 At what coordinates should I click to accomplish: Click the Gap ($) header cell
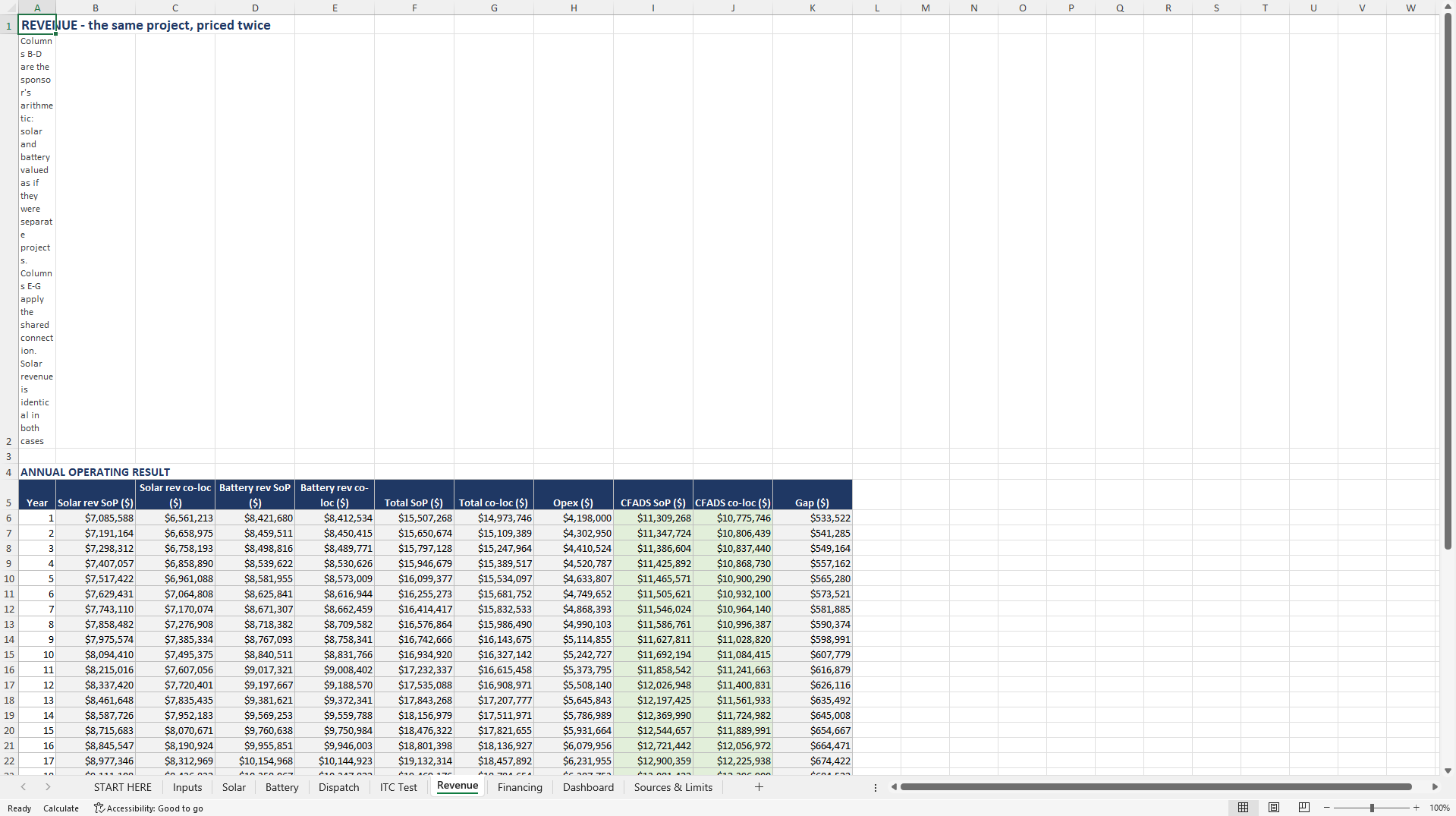click(813, 495)
